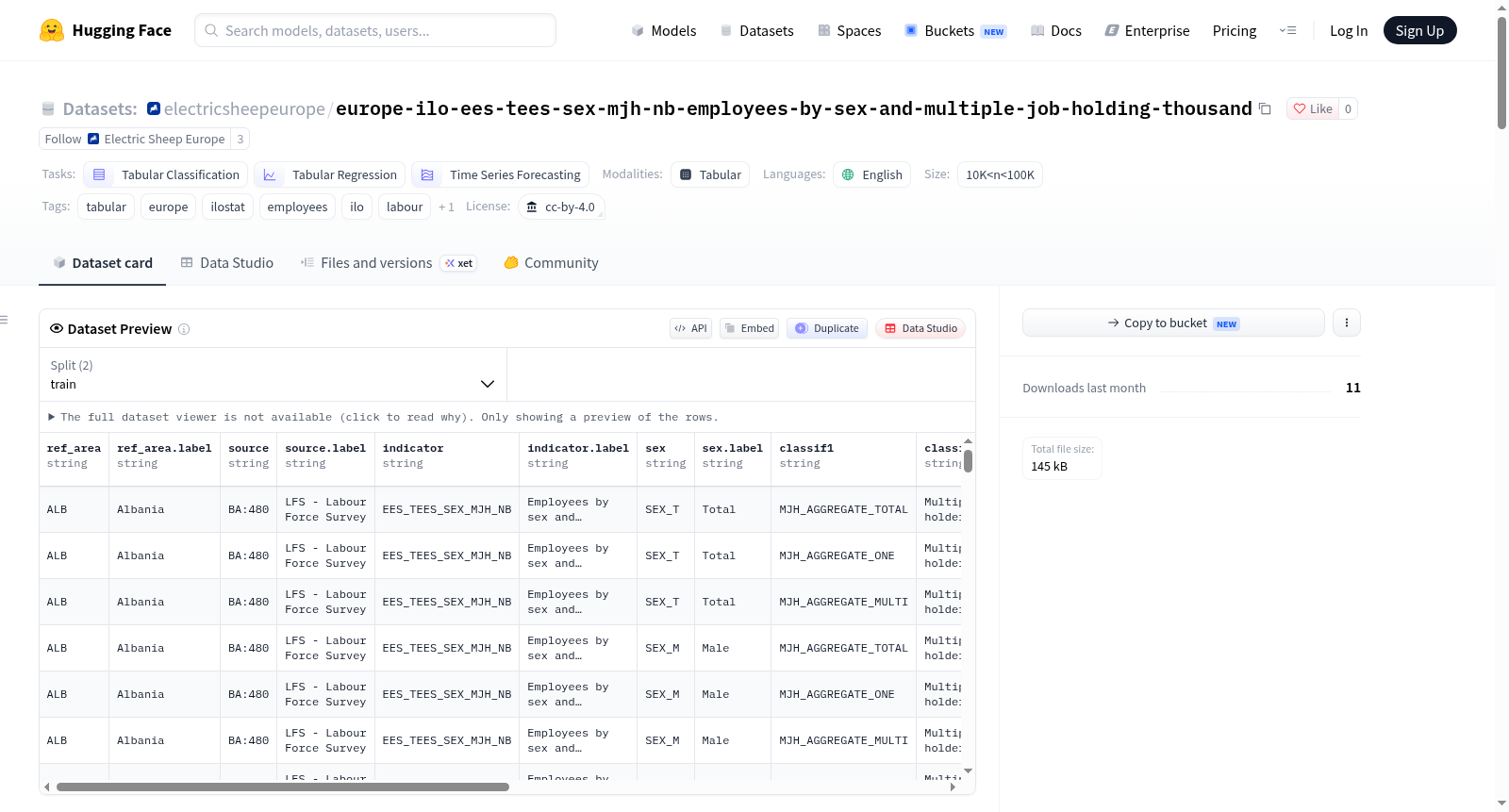
Task: Expand the full dataset viewer unavailable notice
Action: coord(383,417)
